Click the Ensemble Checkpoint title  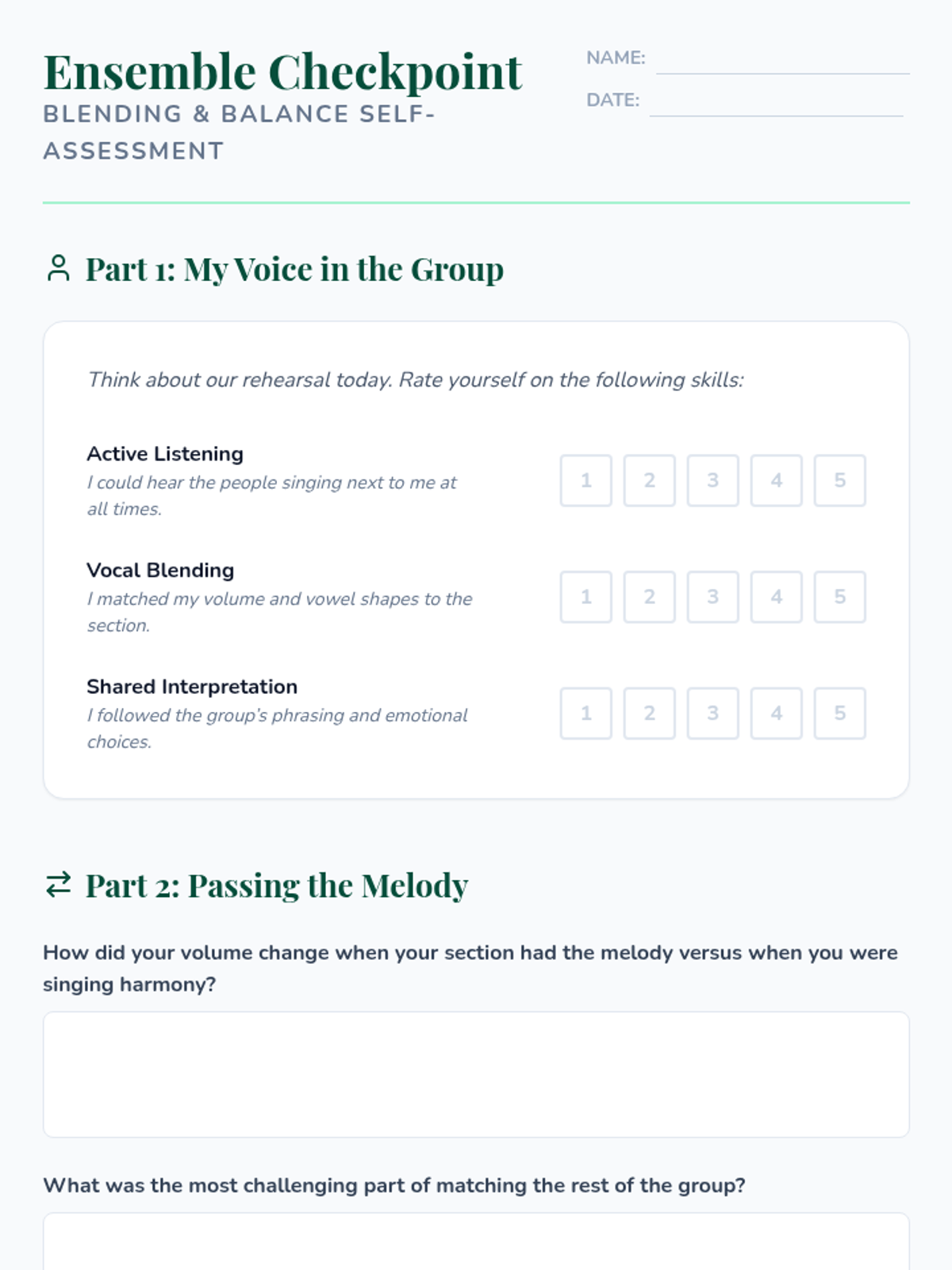282,72
